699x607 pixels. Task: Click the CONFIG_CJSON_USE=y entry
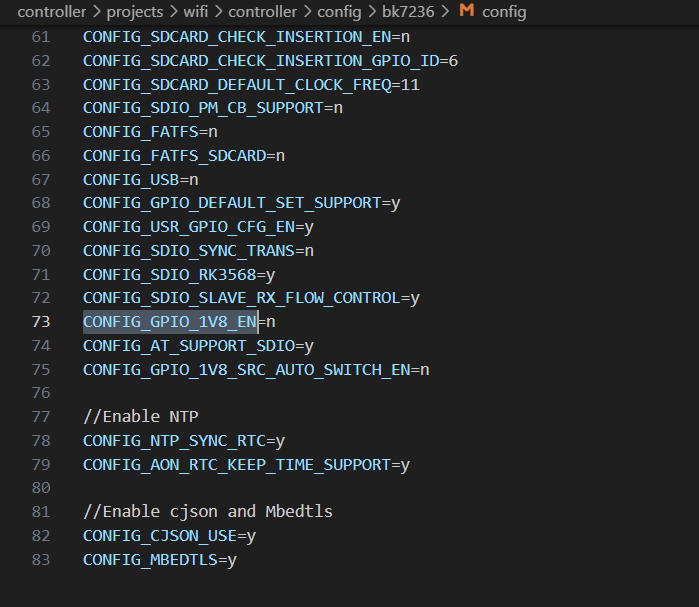[169, 536]
